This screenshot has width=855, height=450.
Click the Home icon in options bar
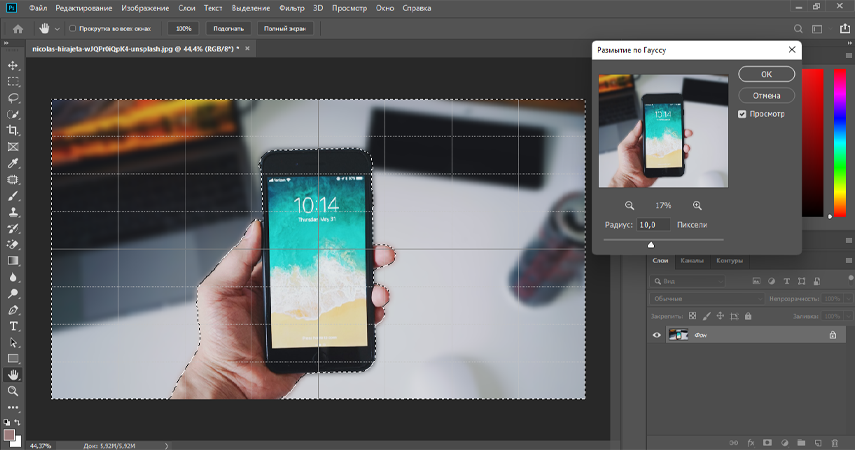[x=18, y=29]
